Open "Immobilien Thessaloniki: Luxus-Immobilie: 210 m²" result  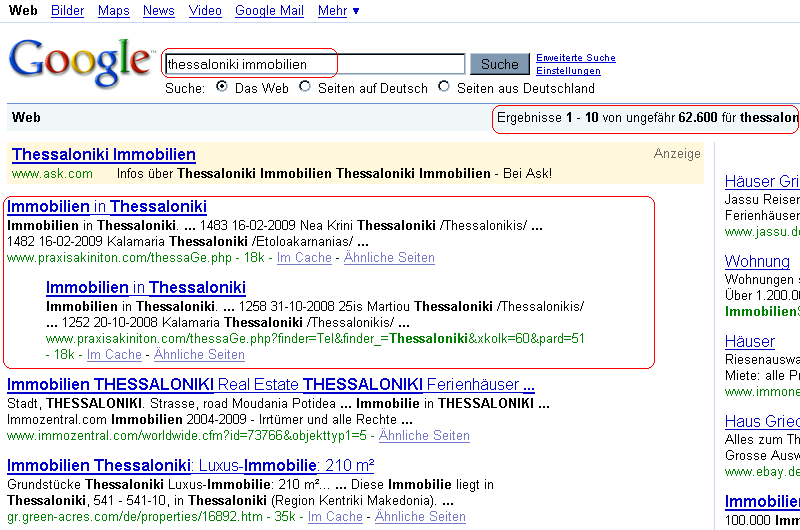coord(191,465)
